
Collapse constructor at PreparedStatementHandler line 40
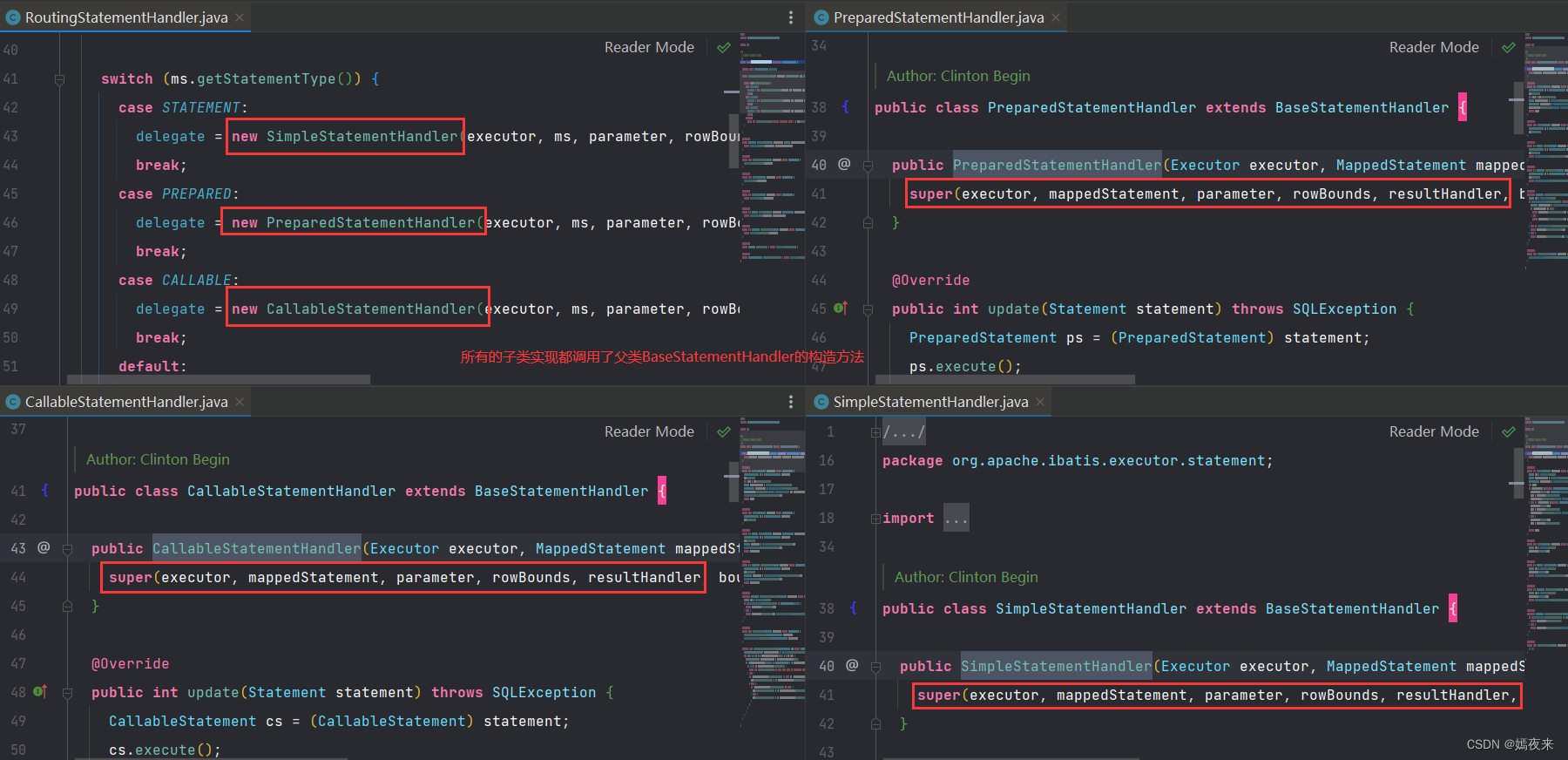[x=868, y=166]
